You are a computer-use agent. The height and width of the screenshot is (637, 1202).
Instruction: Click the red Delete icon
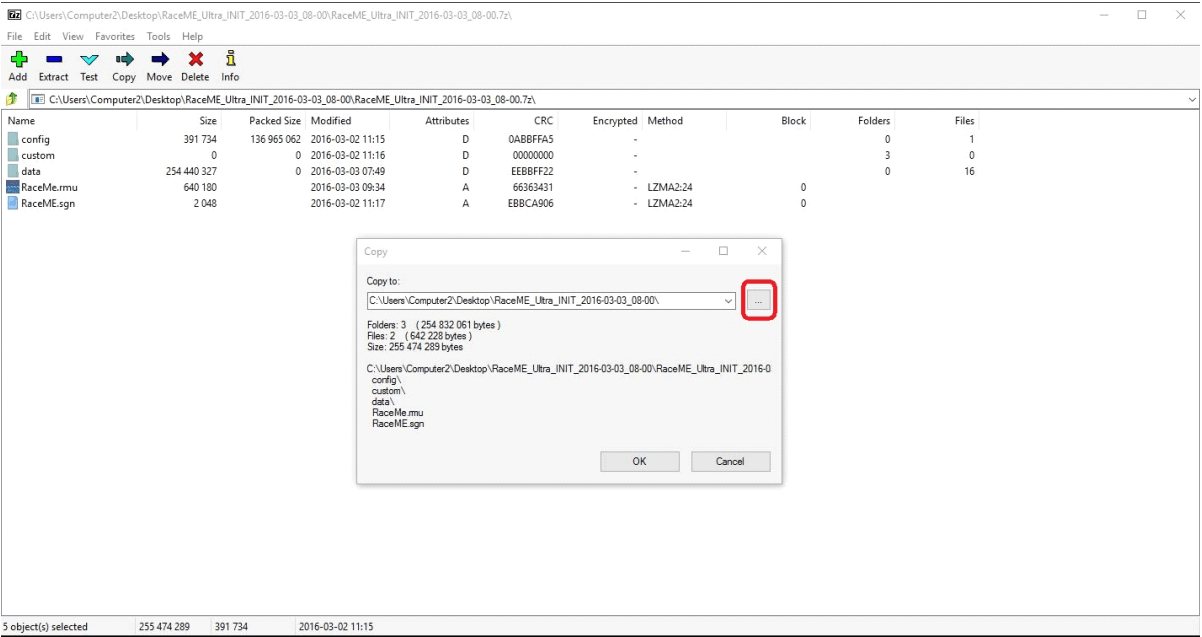point(195,61)
